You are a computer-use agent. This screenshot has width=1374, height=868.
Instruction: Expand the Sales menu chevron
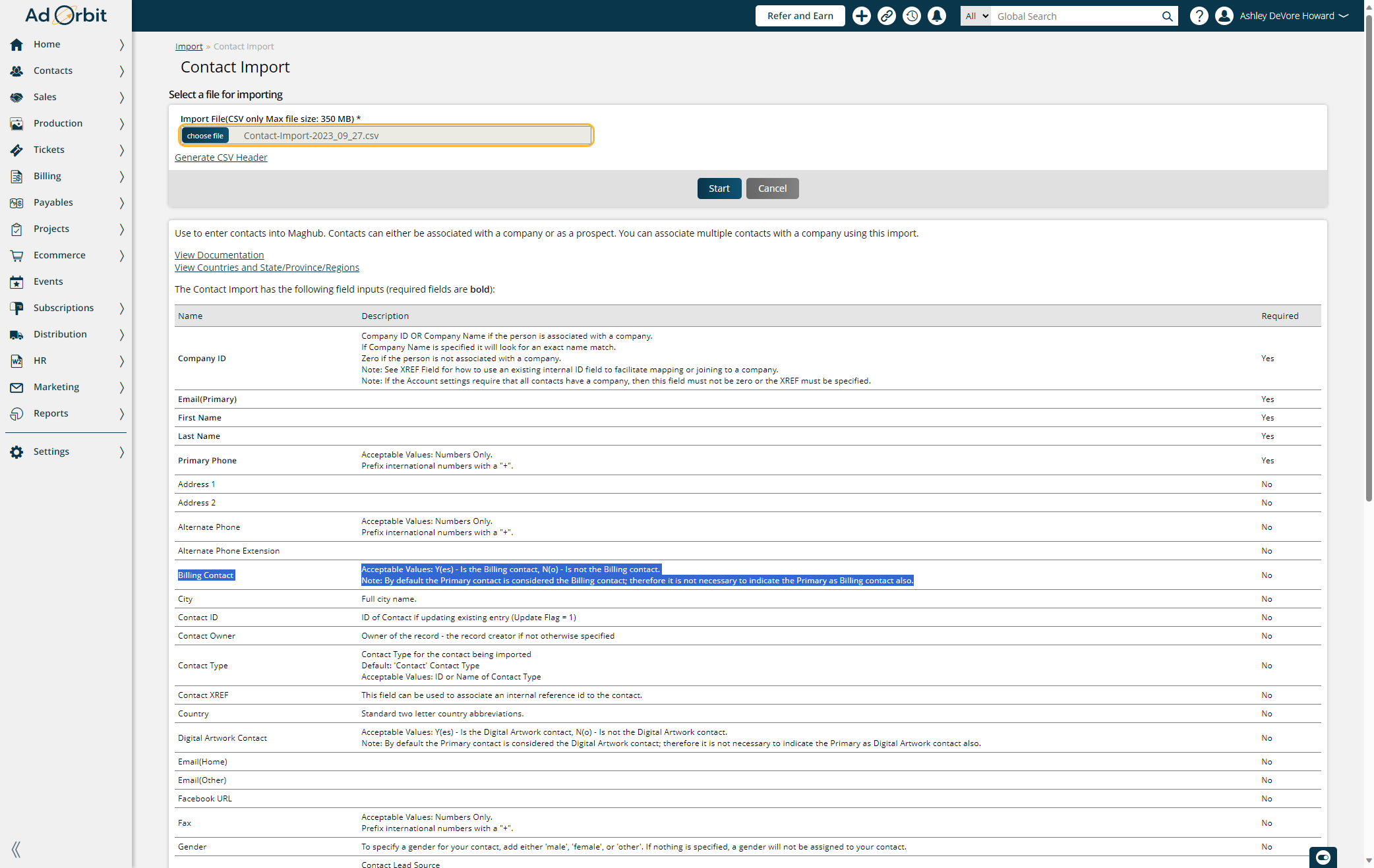click(x=121, y=97)
